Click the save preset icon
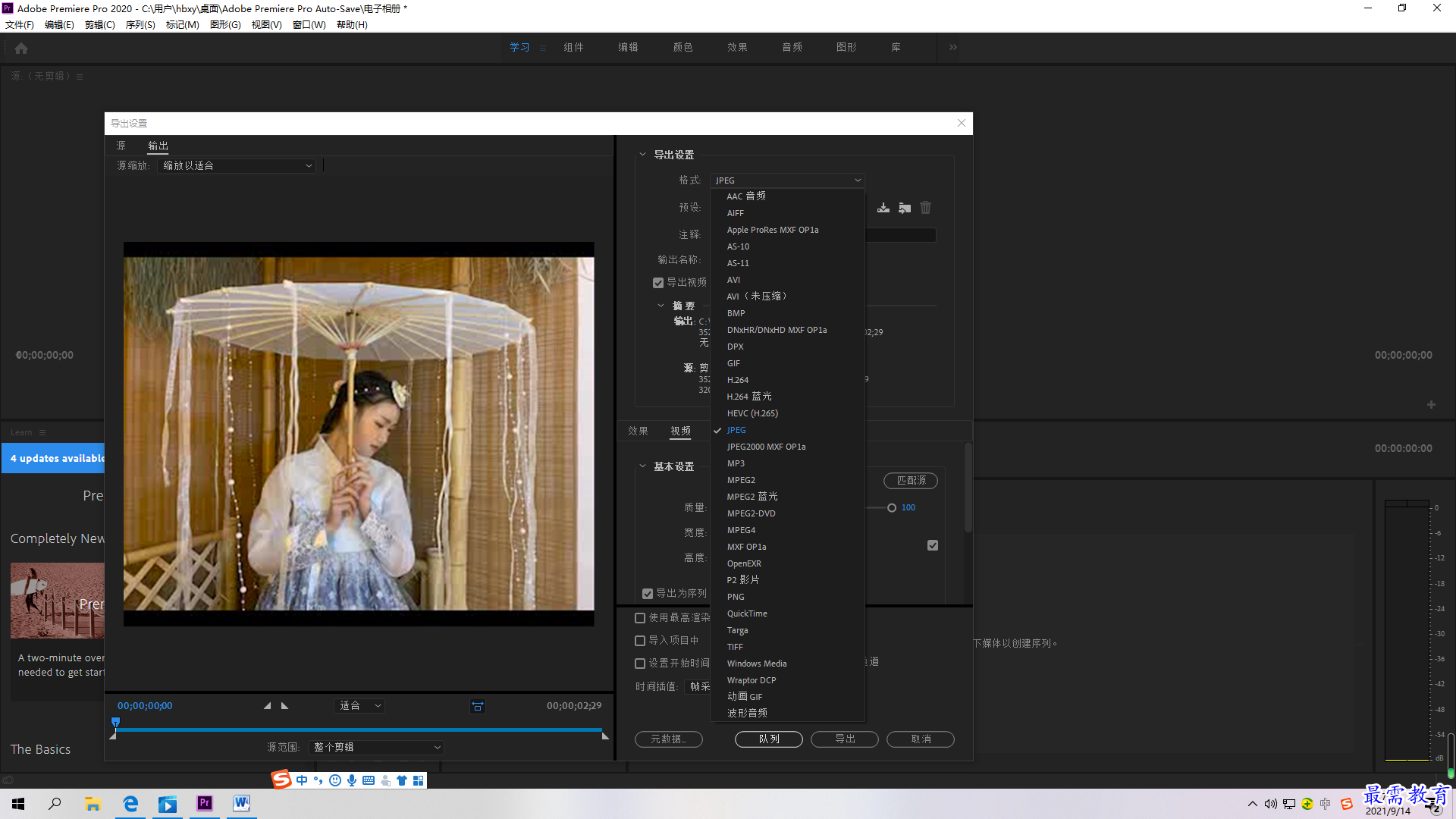 (883, 208)
